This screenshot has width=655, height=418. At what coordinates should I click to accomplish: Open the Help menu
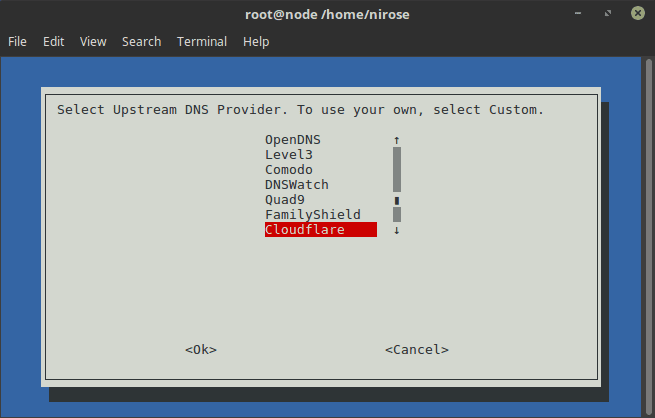tap(256, 42)
